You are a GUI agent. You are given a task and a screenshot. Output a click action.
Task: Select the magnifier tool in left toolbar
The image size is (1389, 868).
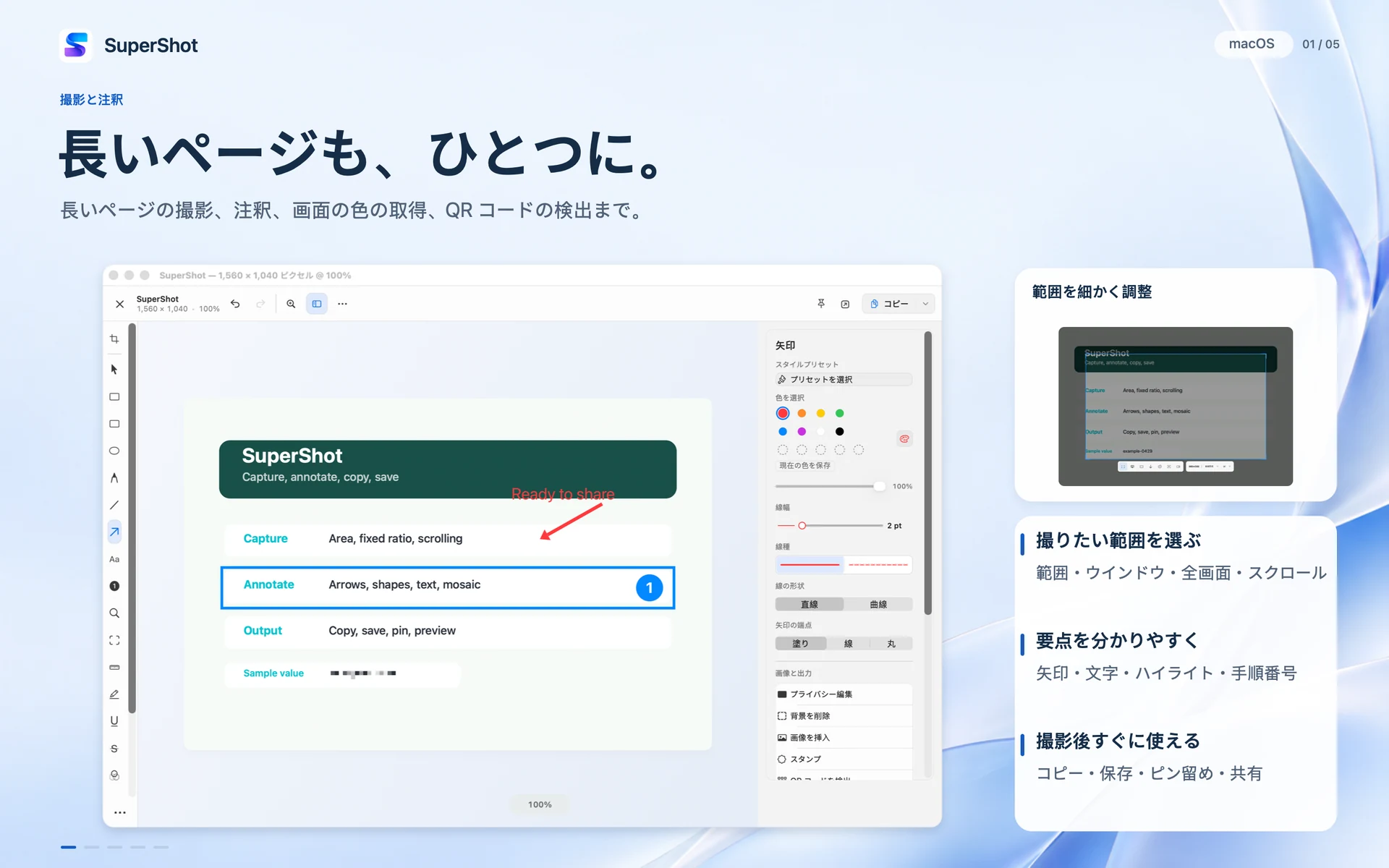(x=114, y=613)
